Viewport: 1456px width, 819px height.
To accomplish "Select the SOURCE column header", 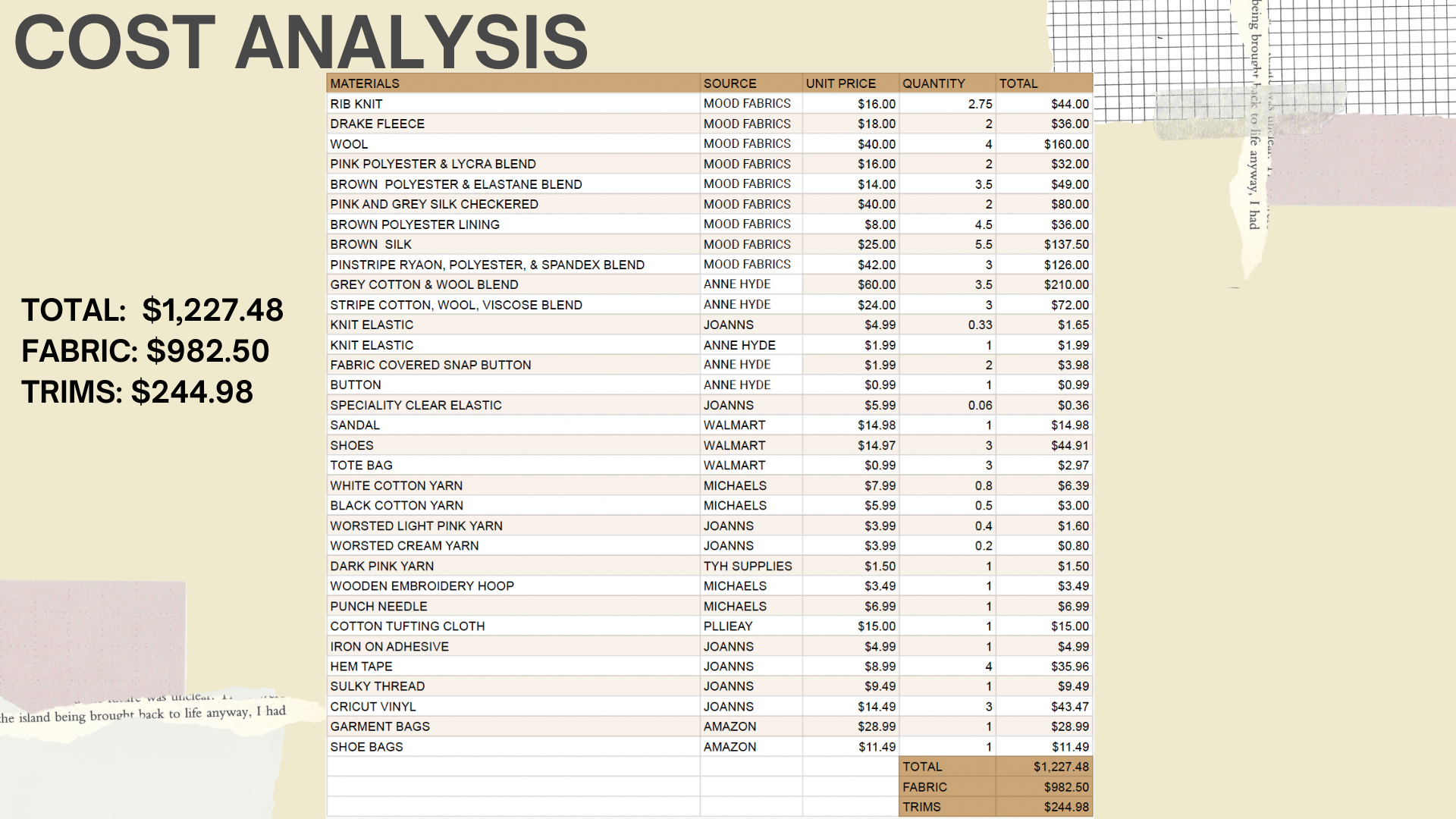I will pos(751,83).
